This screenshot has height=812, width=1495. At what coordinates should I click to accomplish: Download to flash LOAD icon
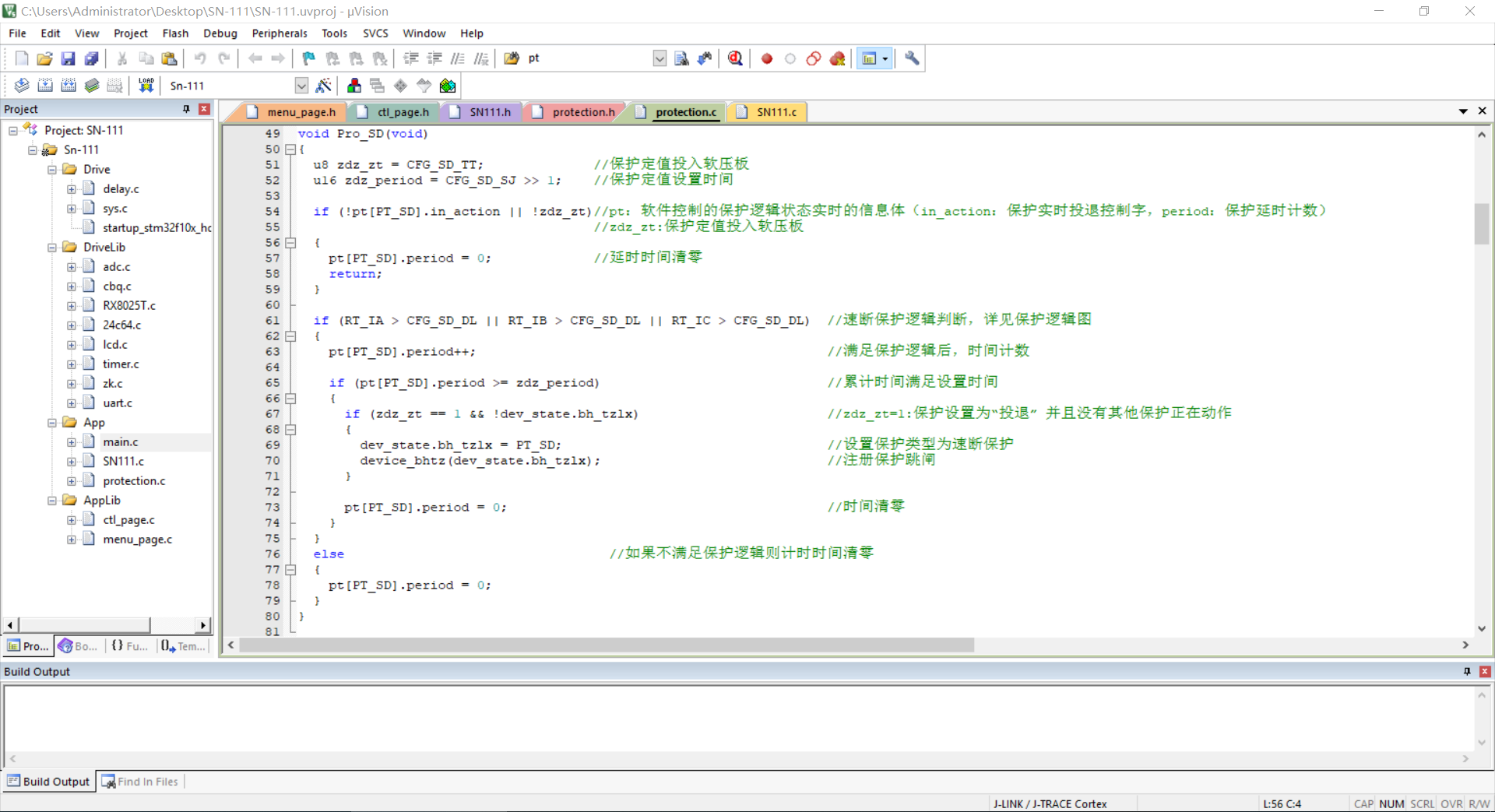(146, 86)
